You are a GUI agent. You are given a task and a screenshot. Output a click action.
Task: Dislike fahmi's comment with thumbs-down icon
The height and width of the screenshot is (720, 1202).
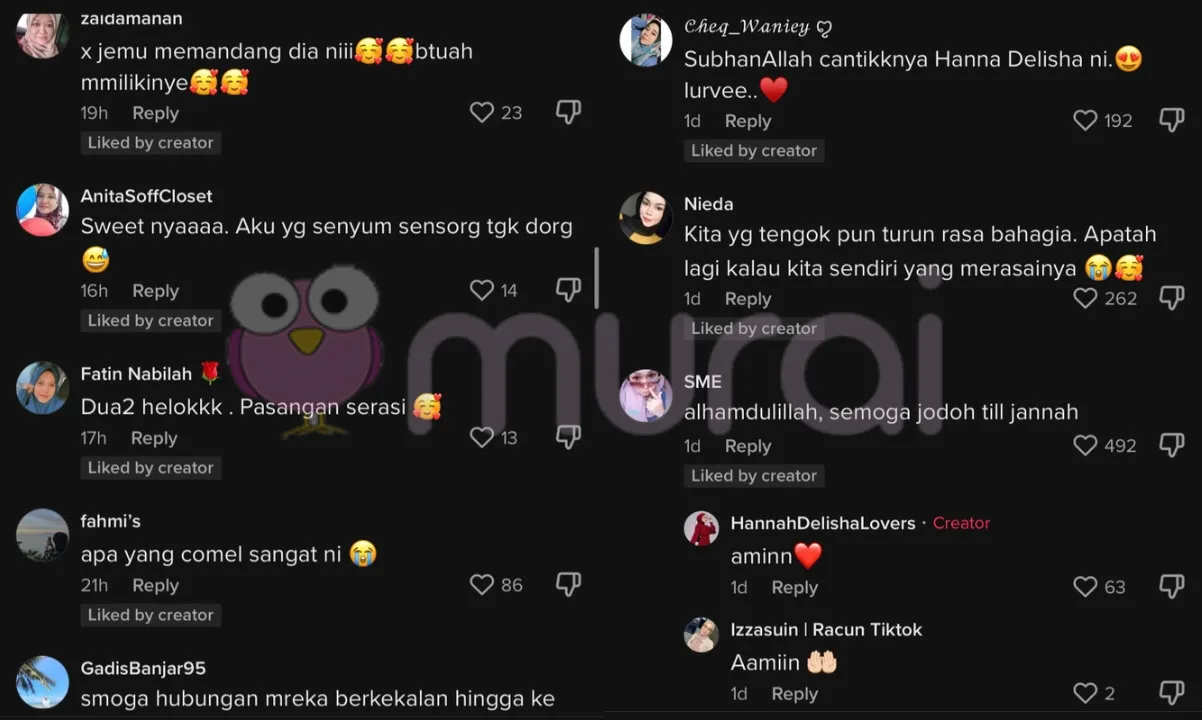[x=568, y=584]
